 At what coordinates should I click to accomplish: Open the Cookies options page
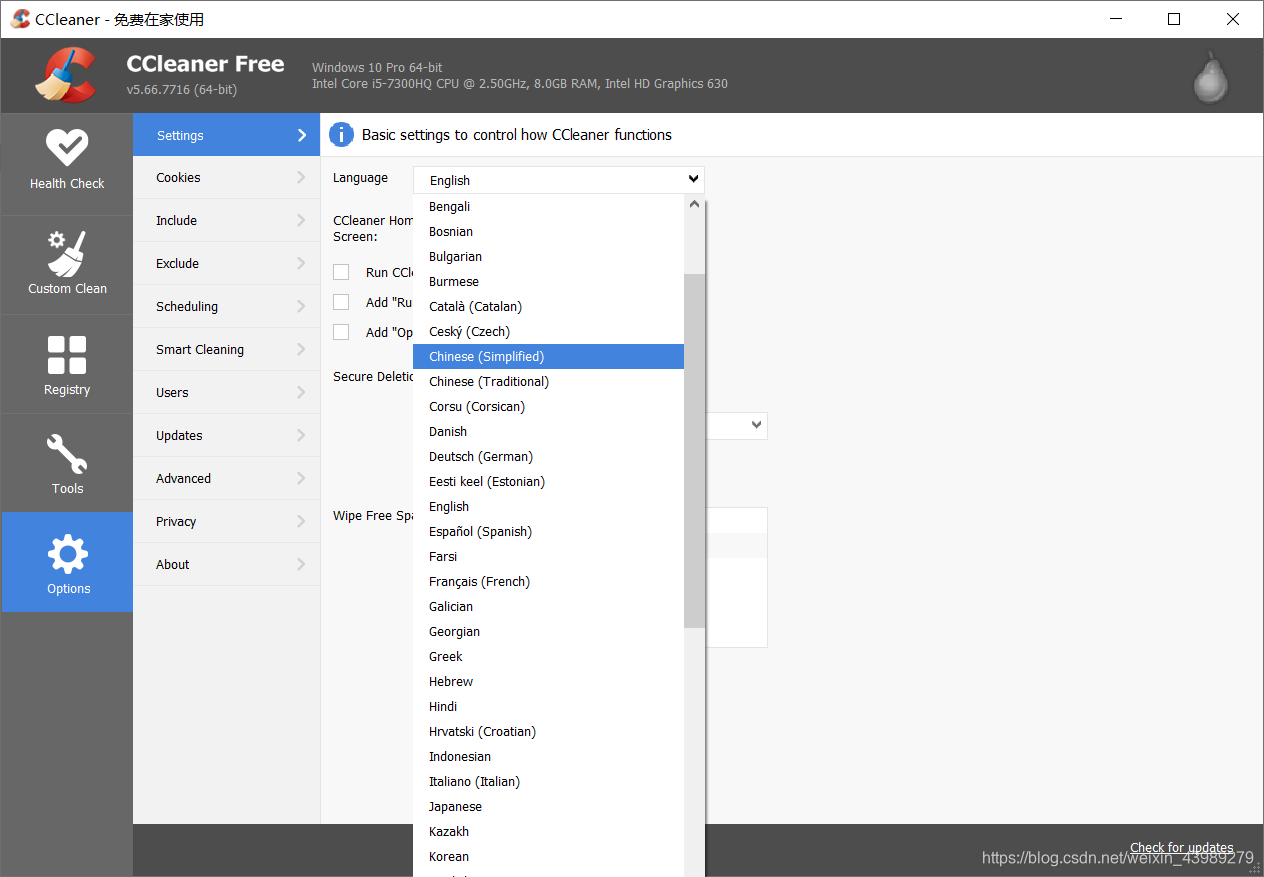click(x=226, y=178)
